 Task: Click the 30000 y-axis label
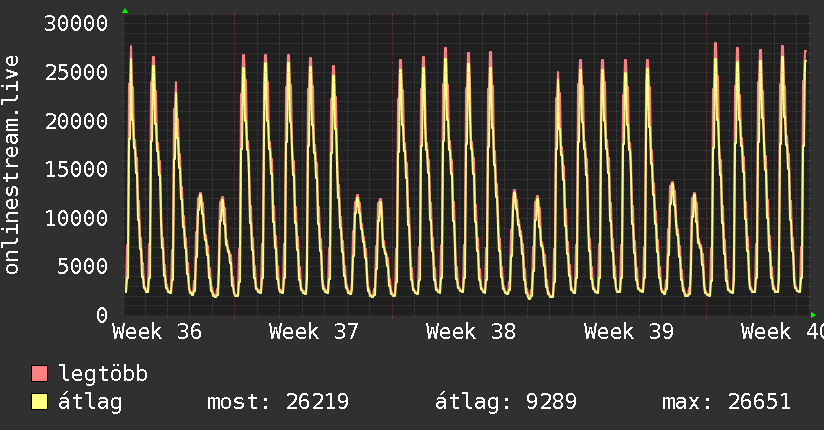(76, 24)
